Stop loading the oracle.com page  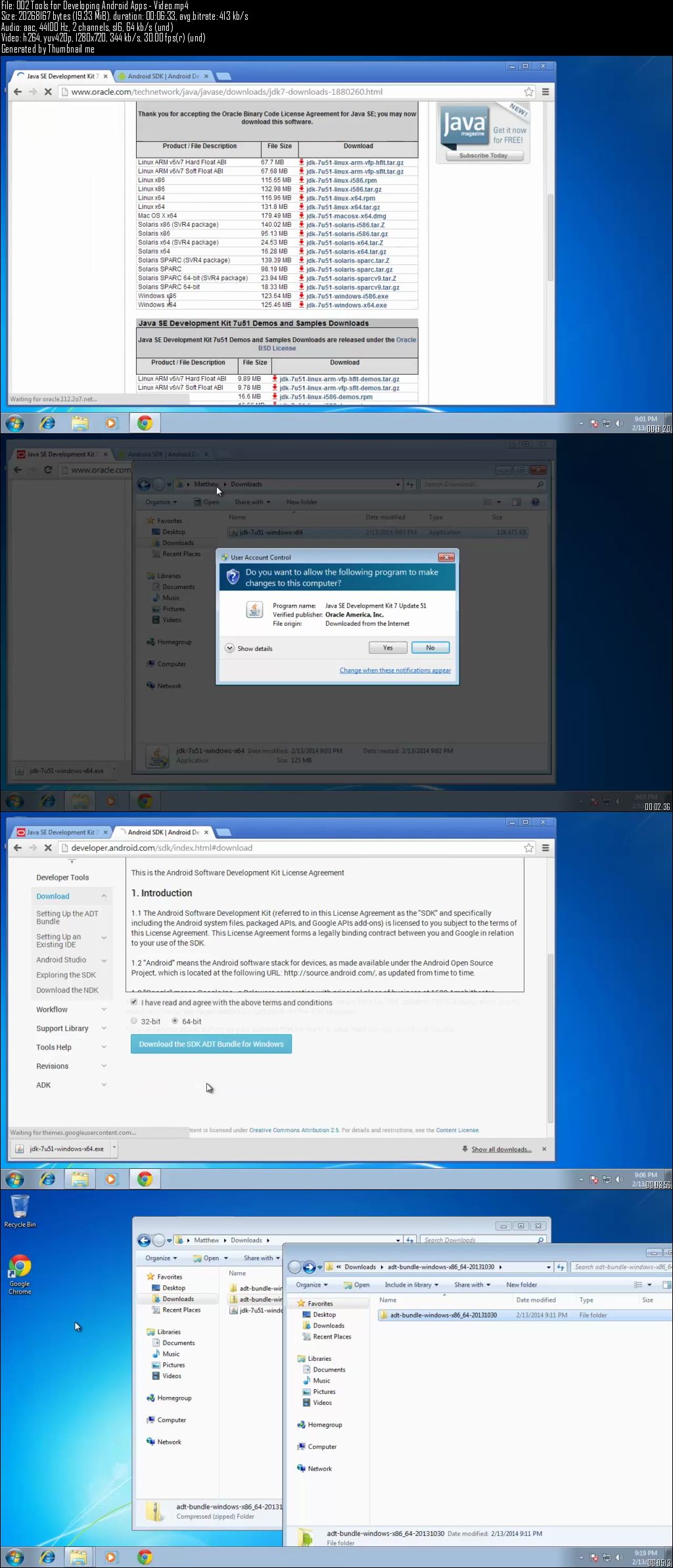[x=48, y=92]
